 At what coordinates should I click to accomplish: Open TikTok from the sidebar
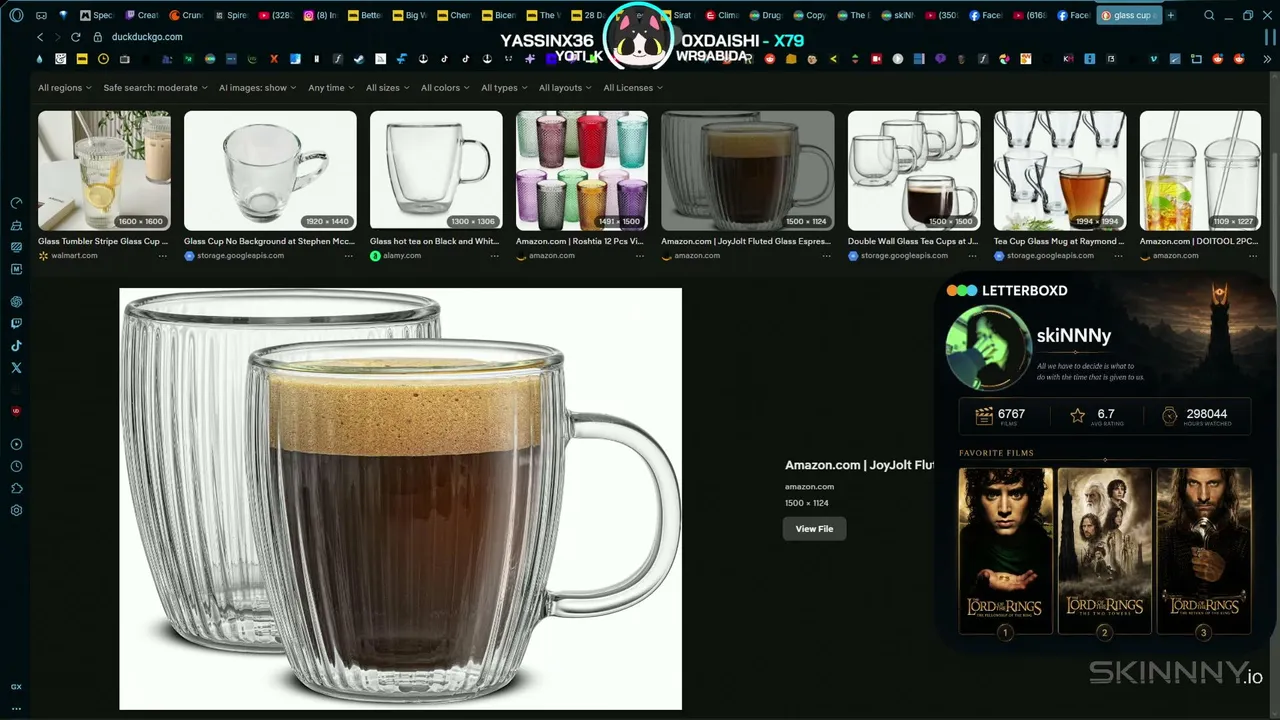[16, 346]
